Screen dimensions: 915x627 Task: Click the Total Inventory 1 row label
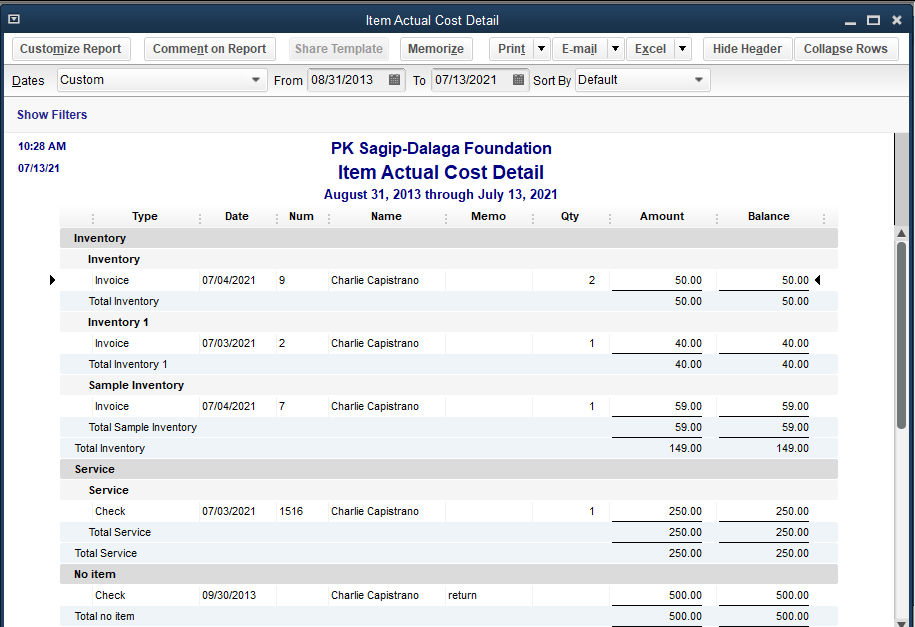(x=128, y=364)
